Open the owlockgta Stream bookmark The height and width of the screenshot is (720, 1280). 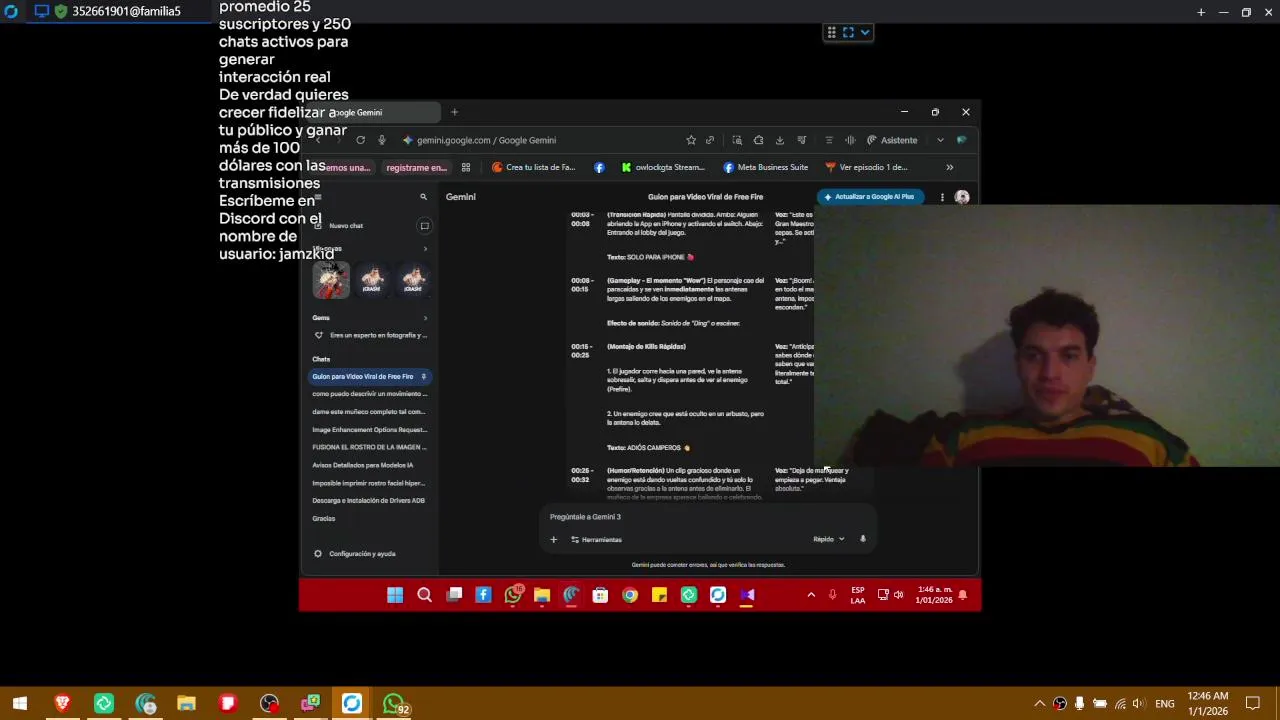663,167
